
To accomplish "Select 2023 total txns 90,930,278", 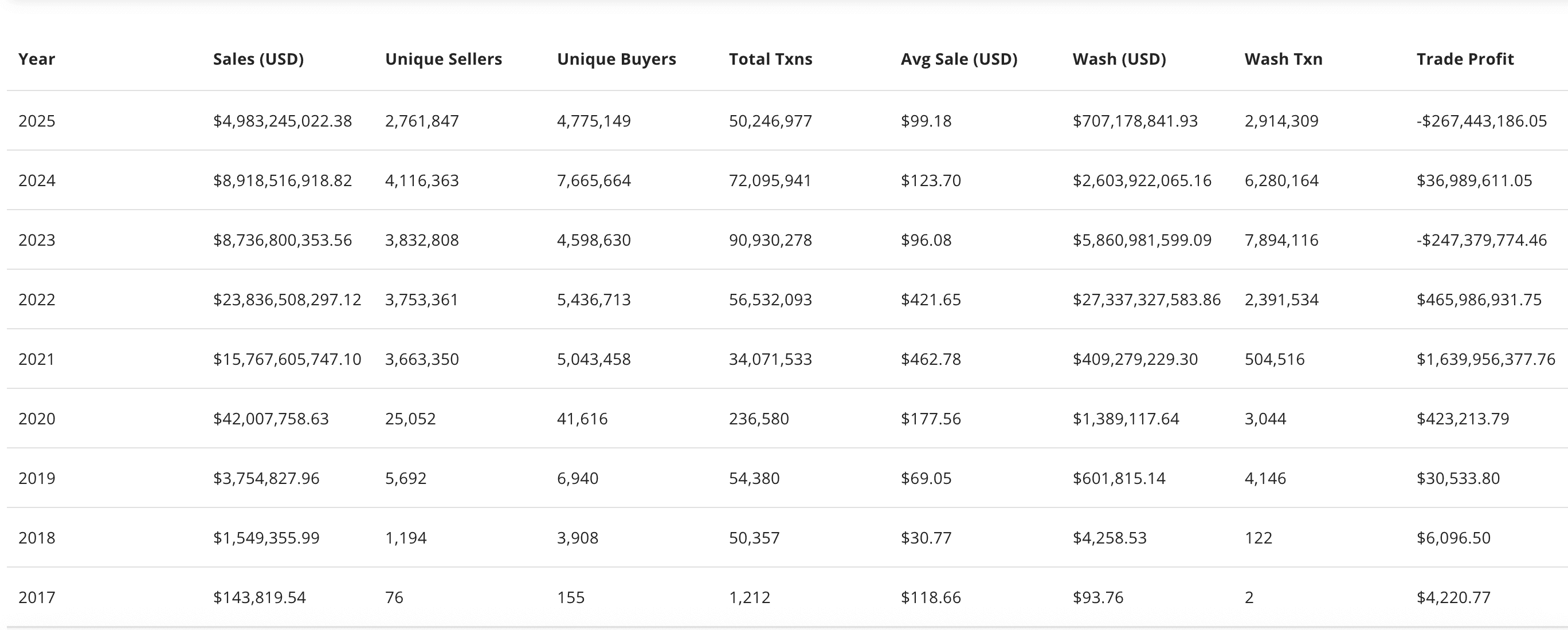I will 770,240.
